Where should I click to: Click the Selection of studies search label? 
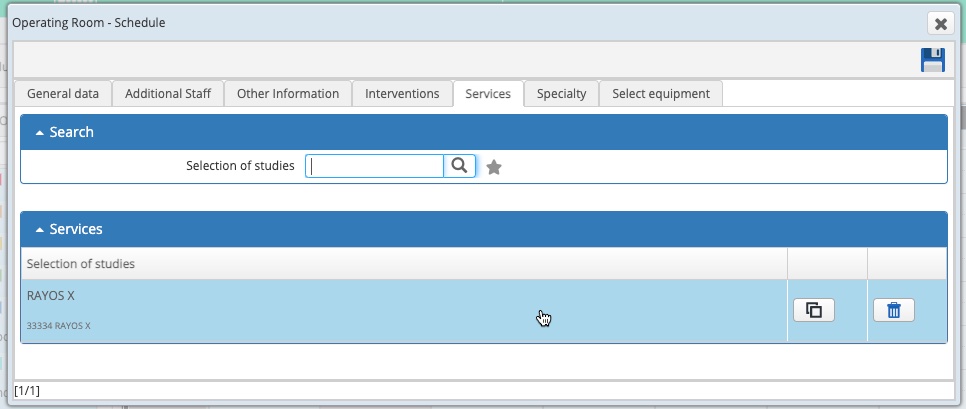tap(240, 166)
